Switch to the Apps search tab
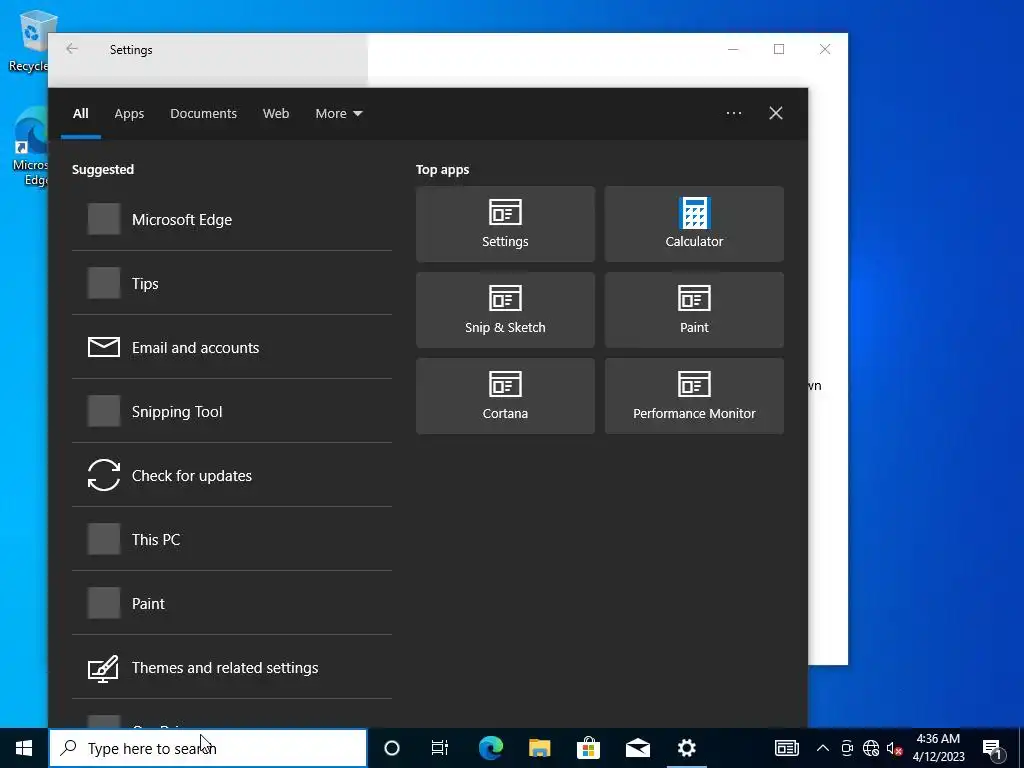1024x768 pixels. (129, 114)
